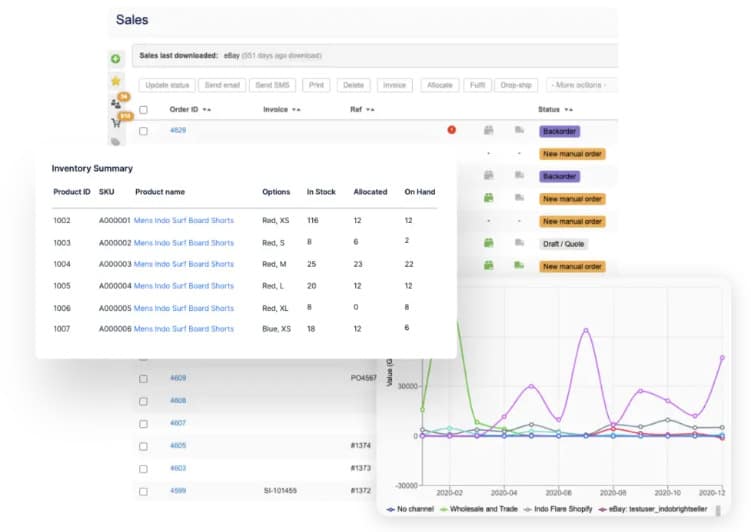Check the box beside order 4599
This screenshot has height=532, width=751.
point(143,491)
